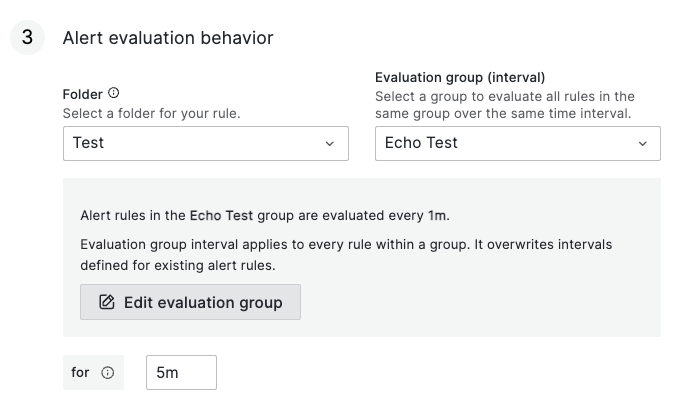The height and width of the screenshot is (408, 700).
Task: Click the for label text
Action: 81,373
